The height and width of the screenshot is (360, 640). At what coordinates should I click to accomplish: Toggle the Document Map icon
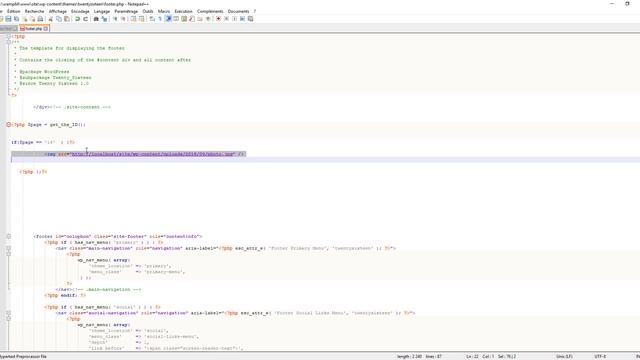184,19
